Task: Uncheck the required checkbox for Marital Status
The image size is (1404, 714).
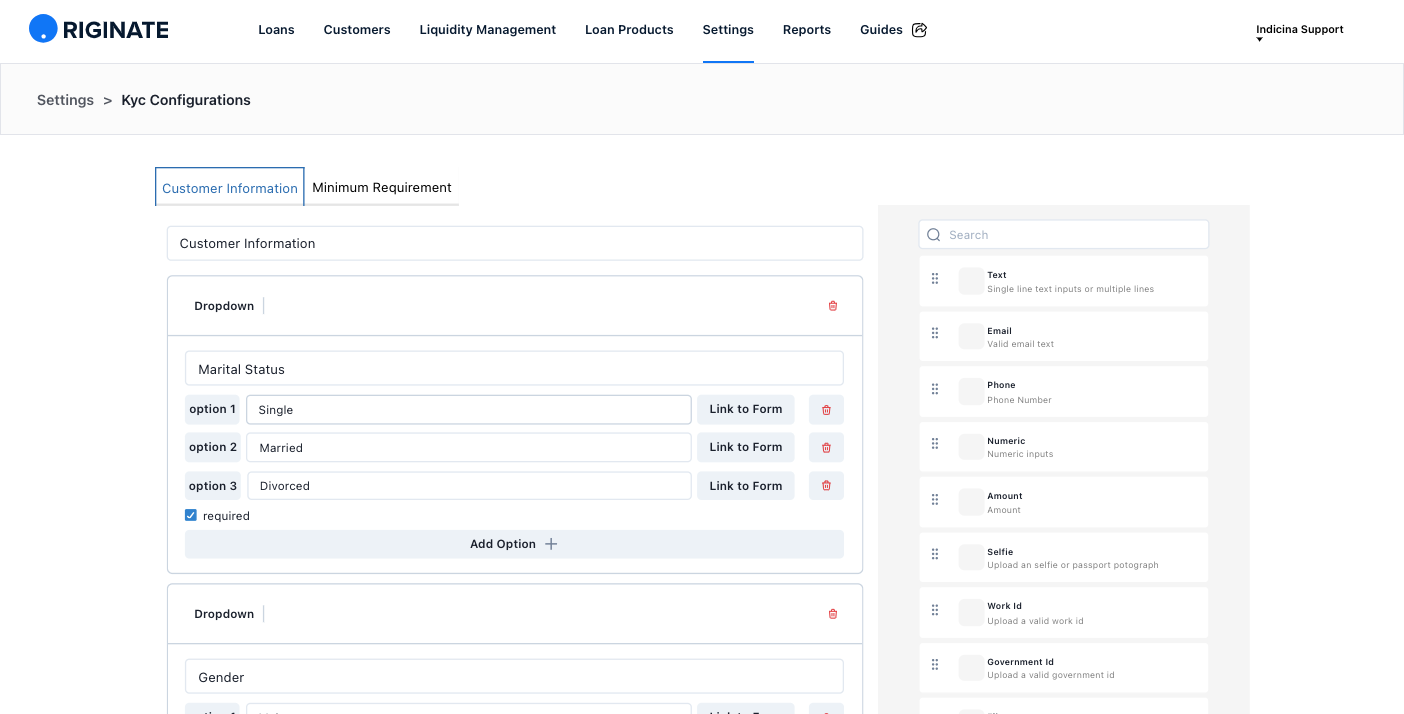Action: (x=191, y=515)
